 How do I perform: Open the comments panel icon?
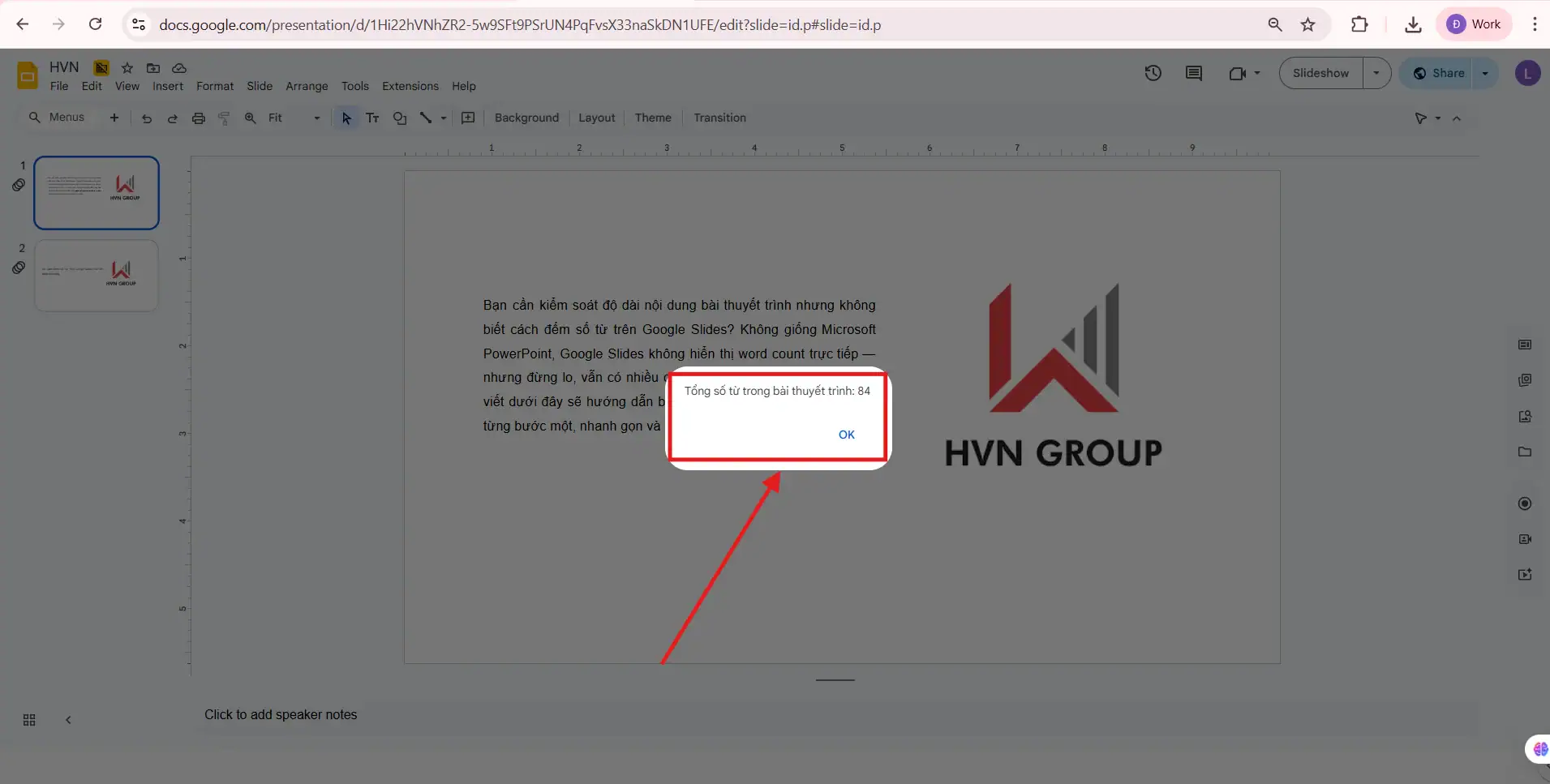pos(1193,73)
